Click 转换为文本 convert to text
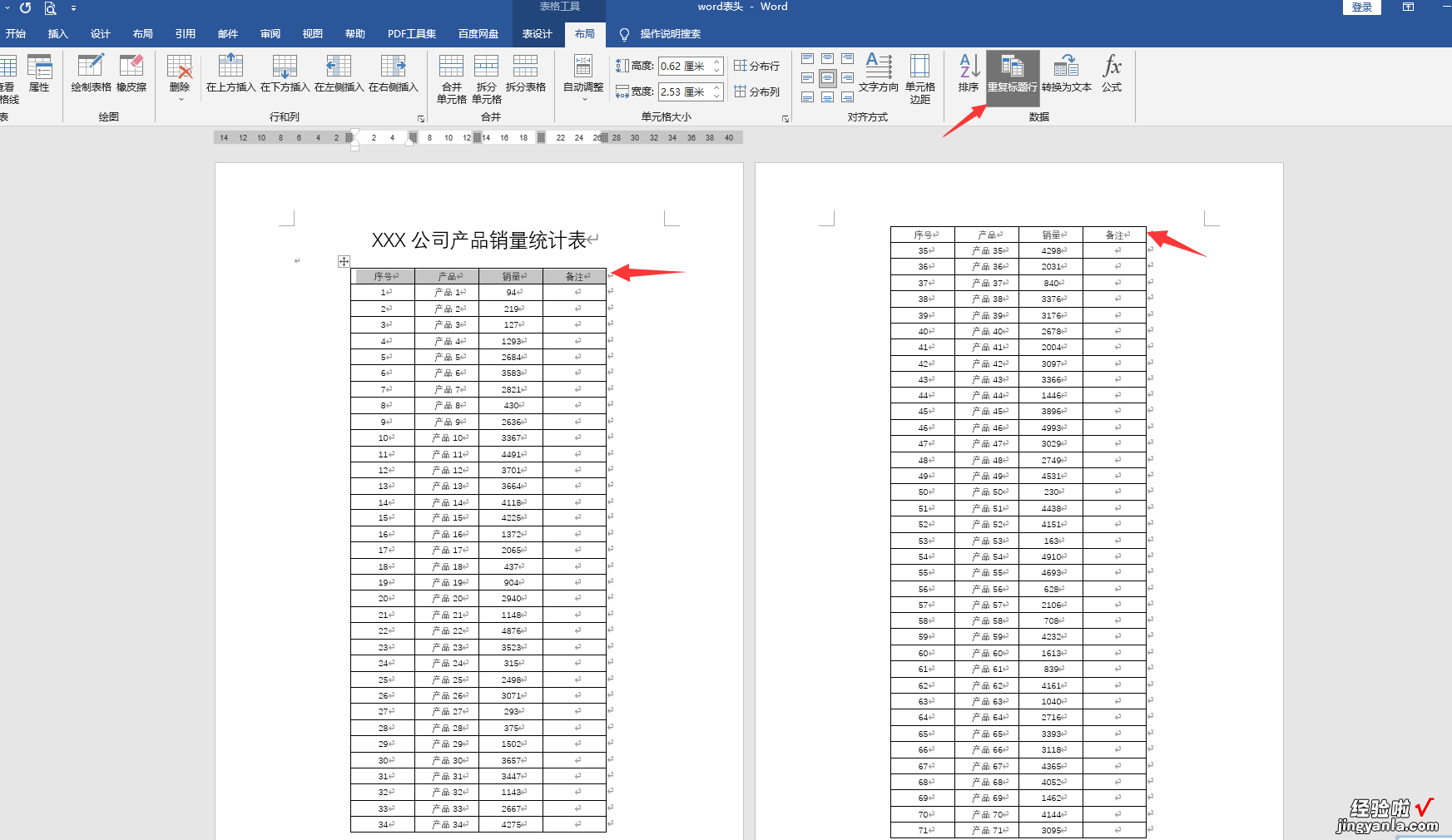Image resolution: width=1452 pixels, height=840 pixels. (x=1067, y=73)
